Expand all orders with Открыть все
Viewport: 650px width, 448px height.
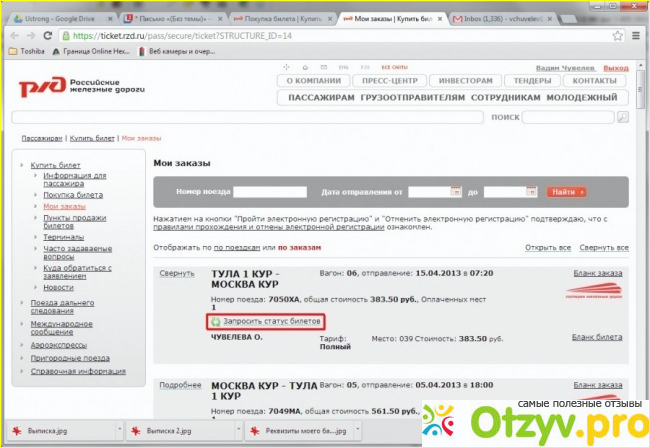tap(548, 247)
